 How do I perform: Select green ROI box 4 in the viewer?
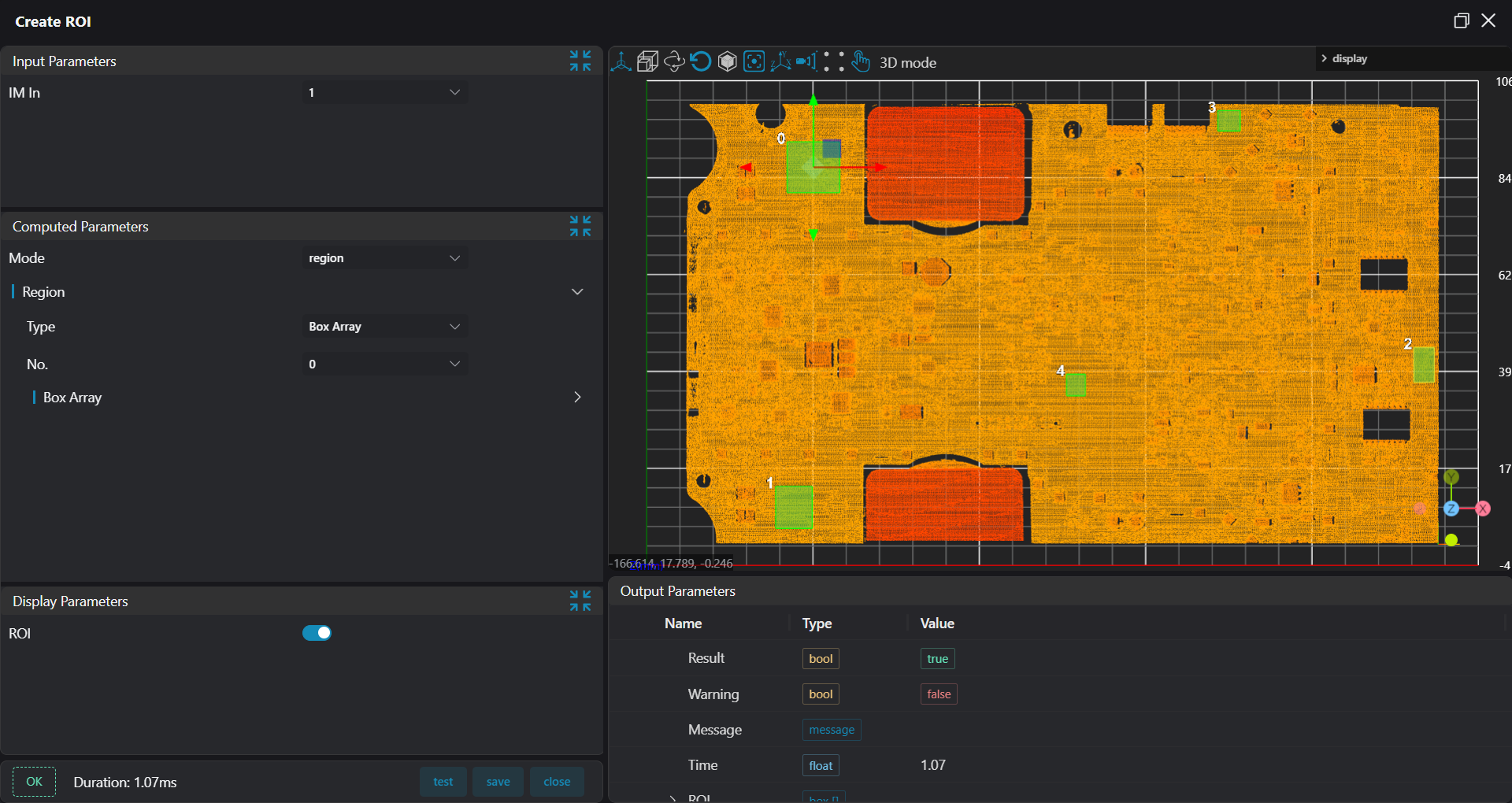[x=1076, y=385]
